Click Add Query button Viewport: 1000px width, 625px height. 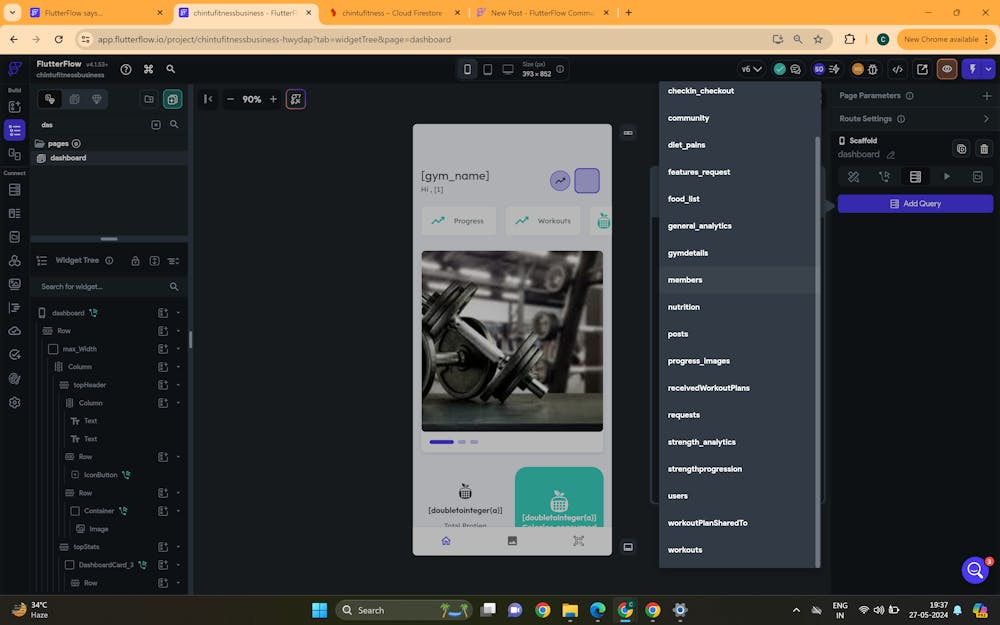915,203
